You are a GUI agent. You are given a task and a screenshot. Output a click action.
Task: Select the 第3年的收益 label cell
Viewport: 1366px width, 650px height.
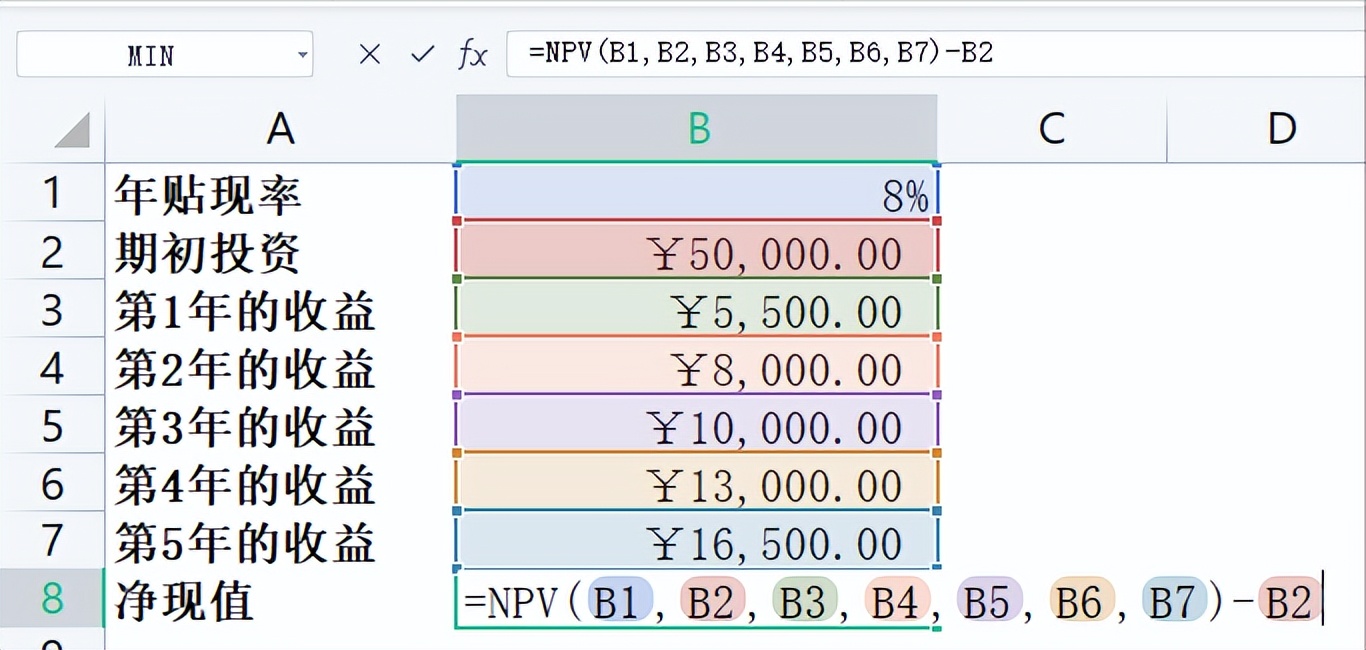click(x=280, y=427)
